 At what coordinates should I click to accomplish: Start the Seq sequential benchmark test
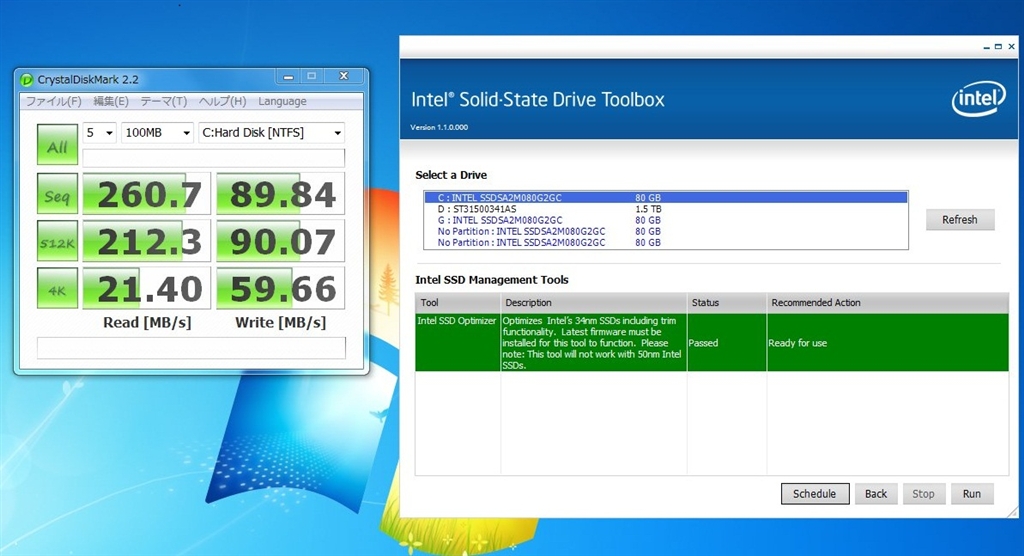click(x=58, y=194)
